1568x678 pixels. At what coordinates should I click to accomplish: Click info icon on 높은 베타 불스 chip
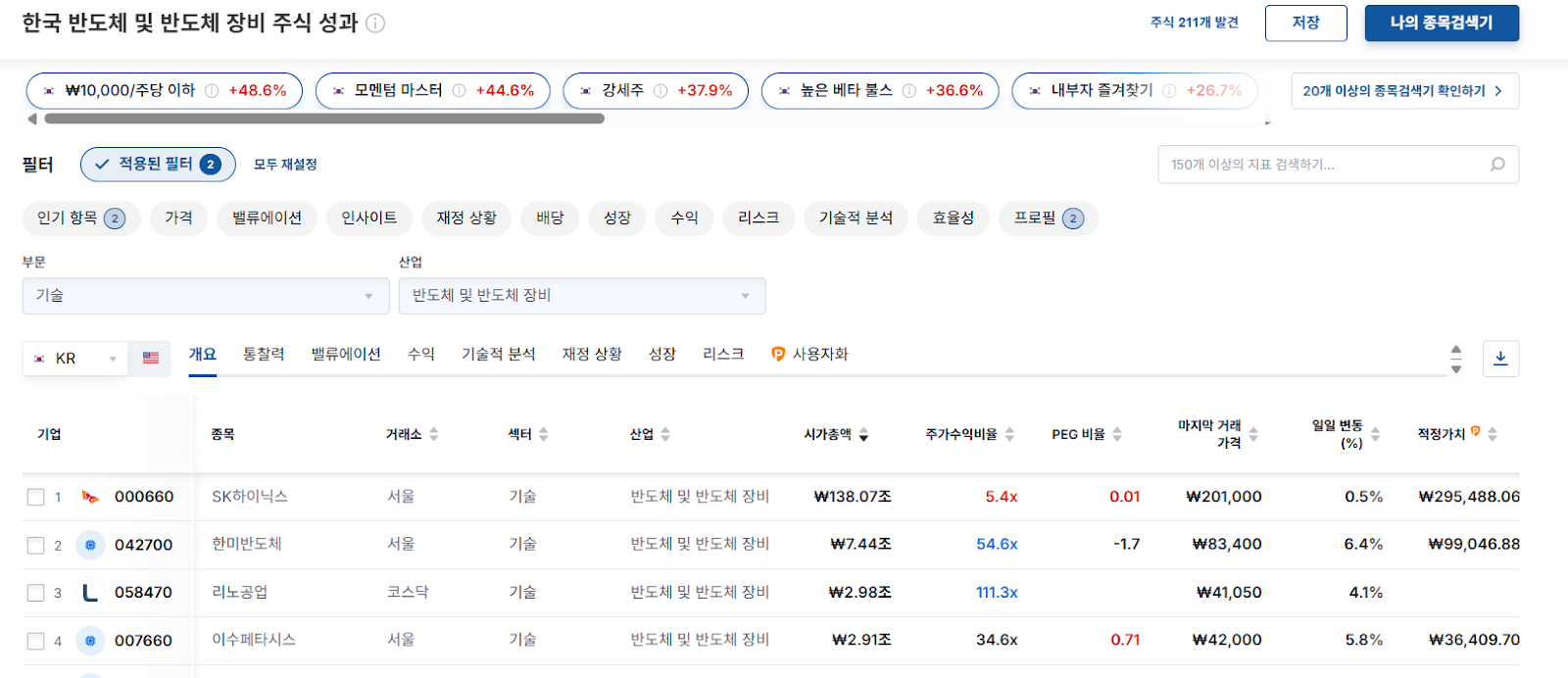click(909, 91)
